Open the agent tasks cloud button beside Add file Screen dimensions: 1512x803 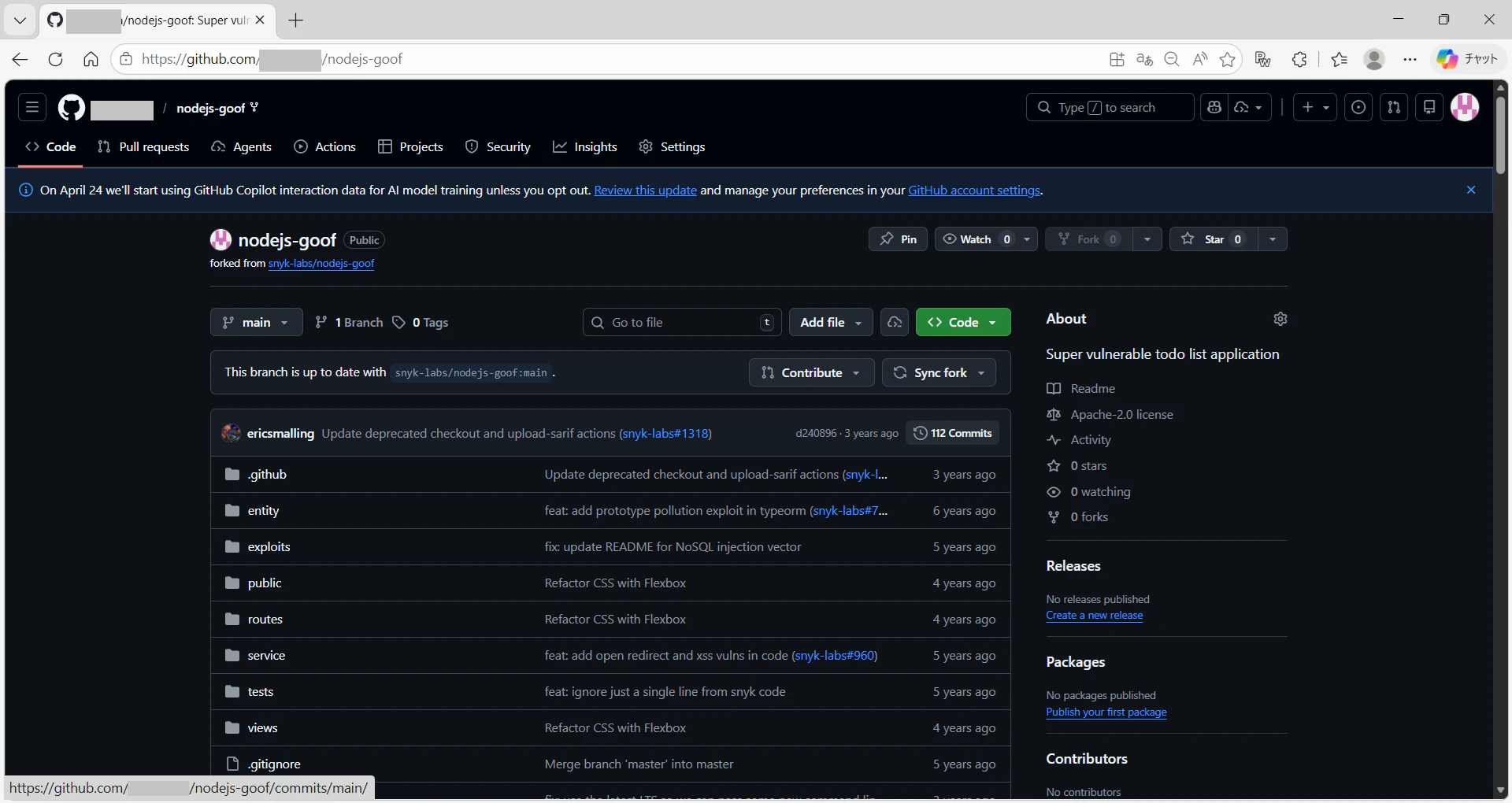click(895, 322)
